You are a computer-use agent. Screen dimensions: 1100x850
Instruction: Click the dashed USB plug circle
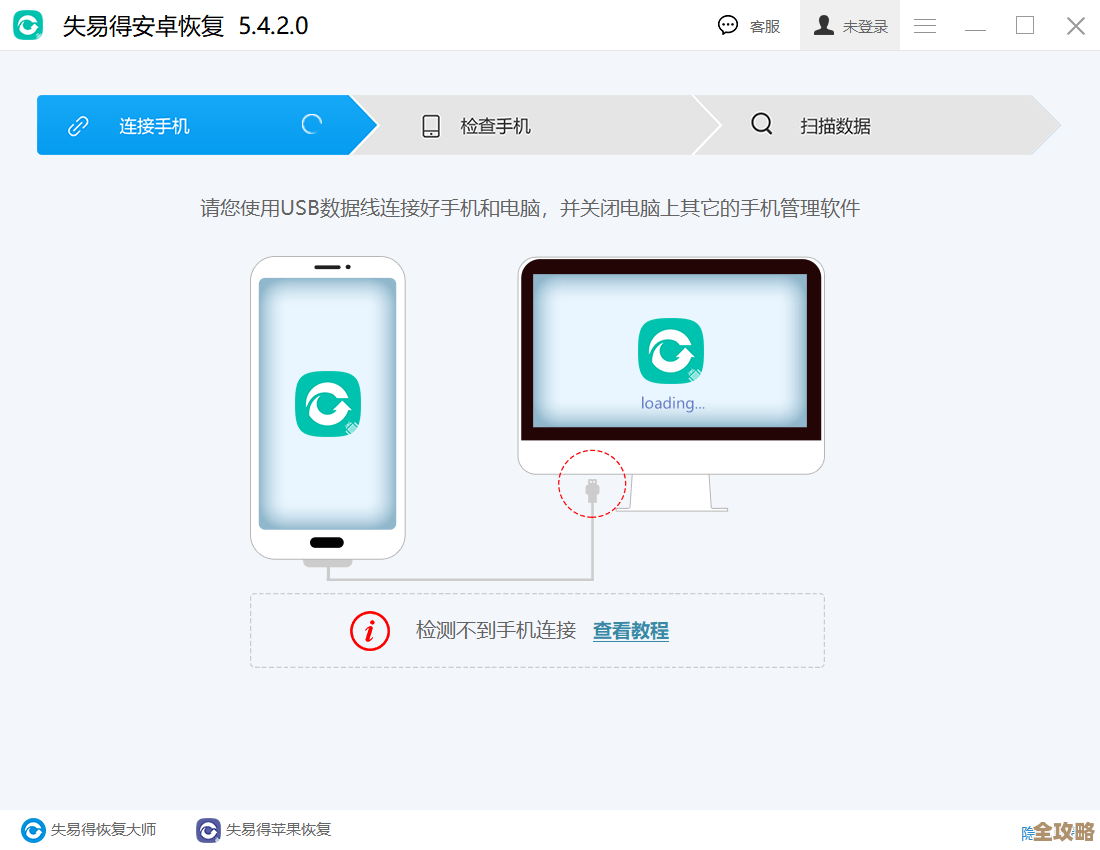click(x=591, y=483)
